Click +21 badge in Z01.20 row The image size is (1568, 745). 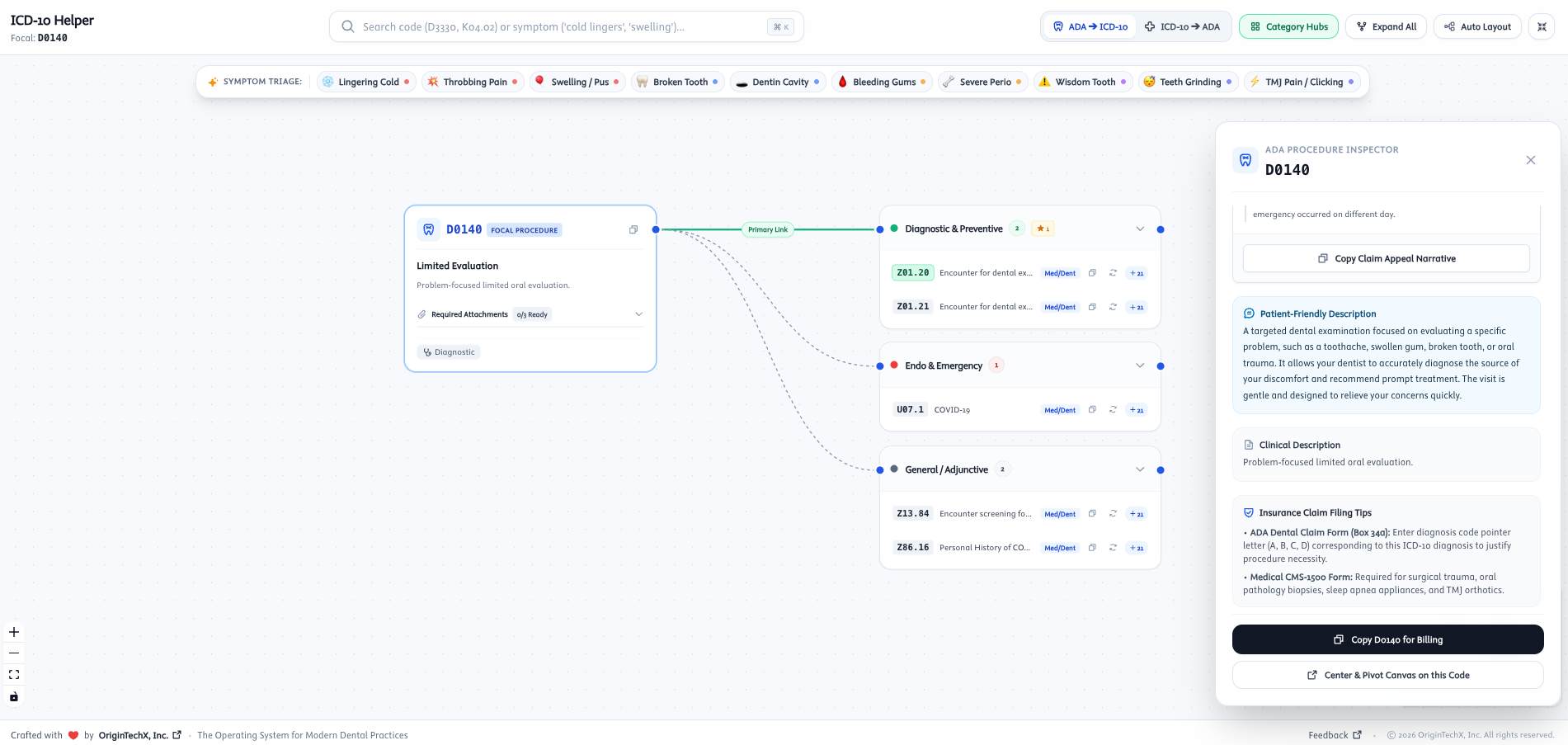point(1137,273)
